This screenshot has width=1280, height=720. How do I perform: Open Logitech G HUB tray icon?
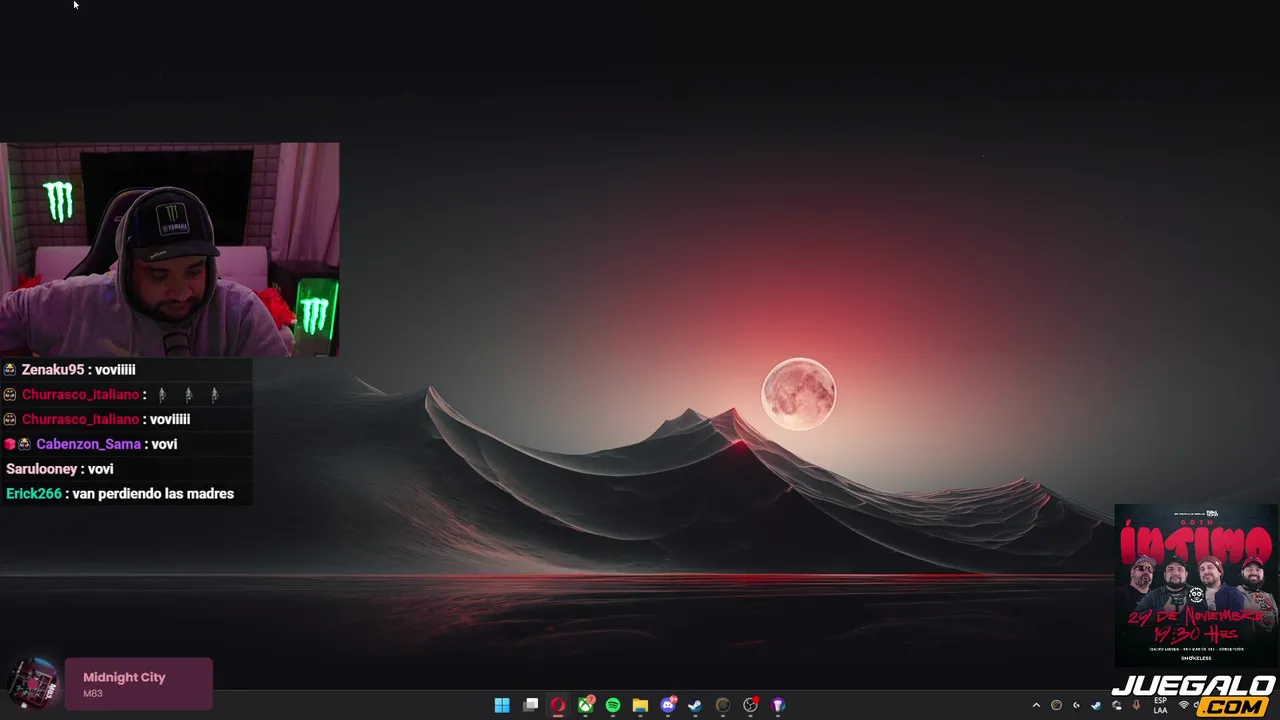[1076, 705]
